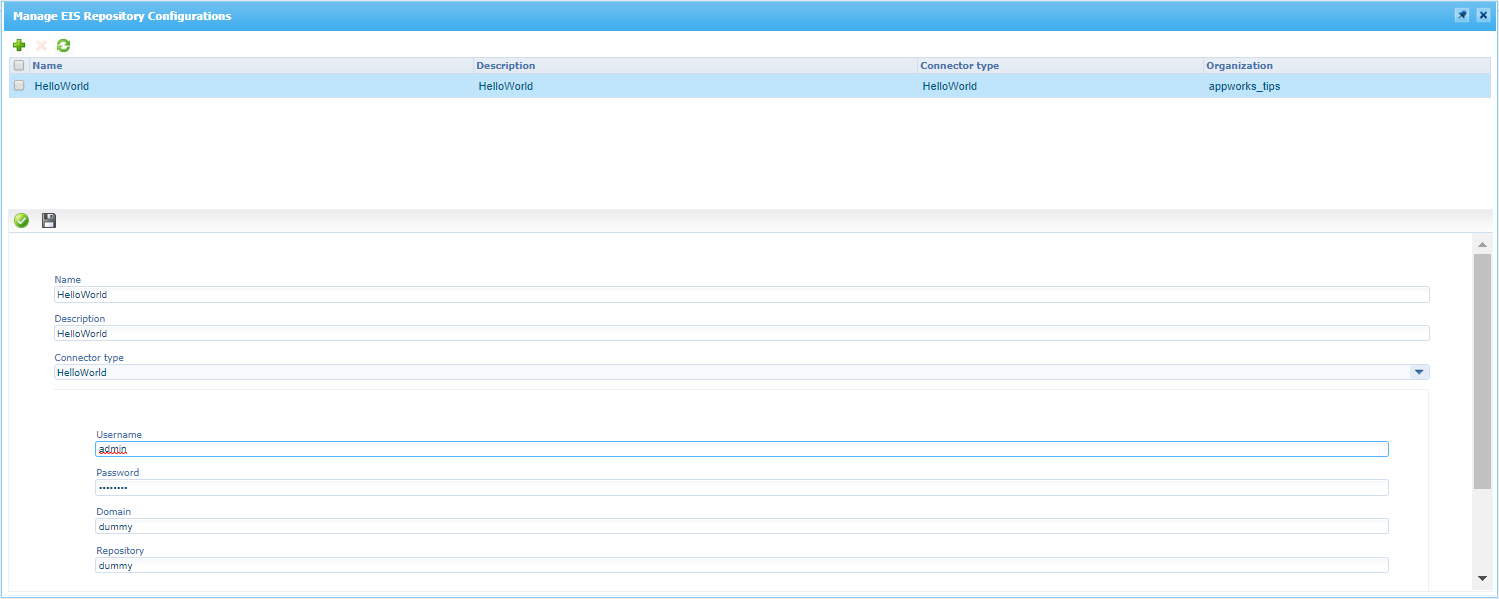Viewport: 1499px width, 599px height.
Task: Click the vertical scrollbar down arrow
Action: coord(1482,578)
